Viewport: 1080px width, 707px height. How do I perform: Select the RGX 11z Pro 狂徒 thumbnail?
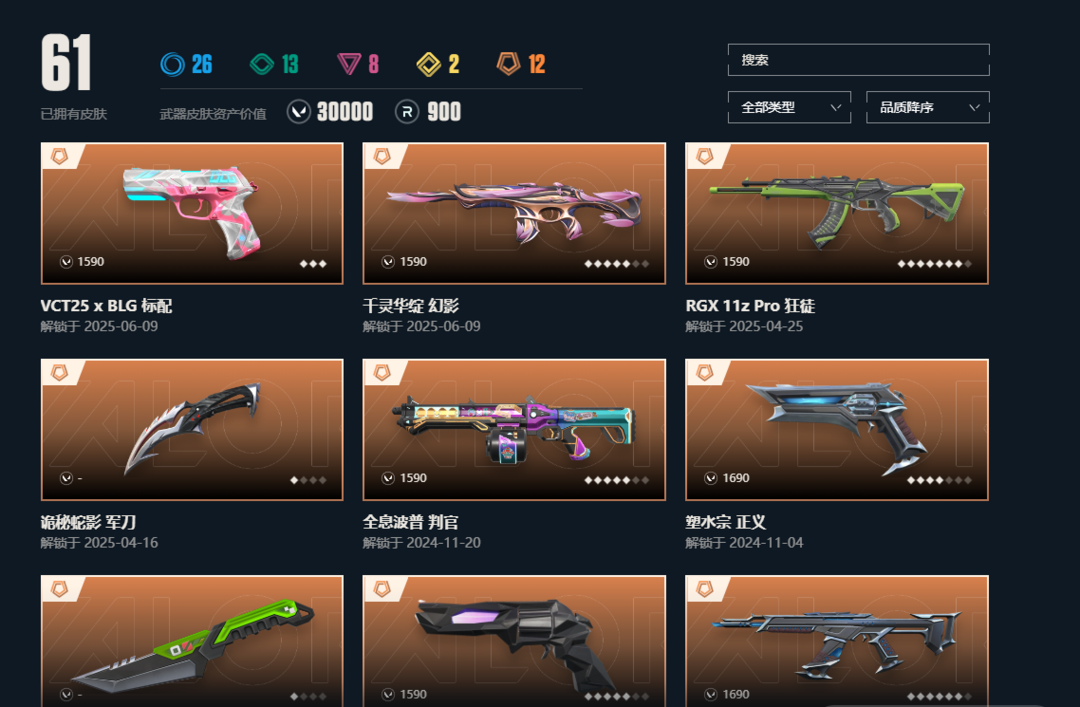(837, 214)
